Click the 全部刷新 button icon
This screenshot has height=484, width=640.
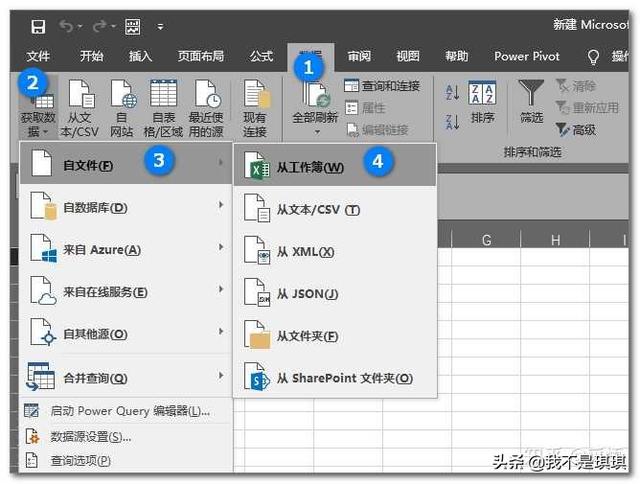pos(316,95)
